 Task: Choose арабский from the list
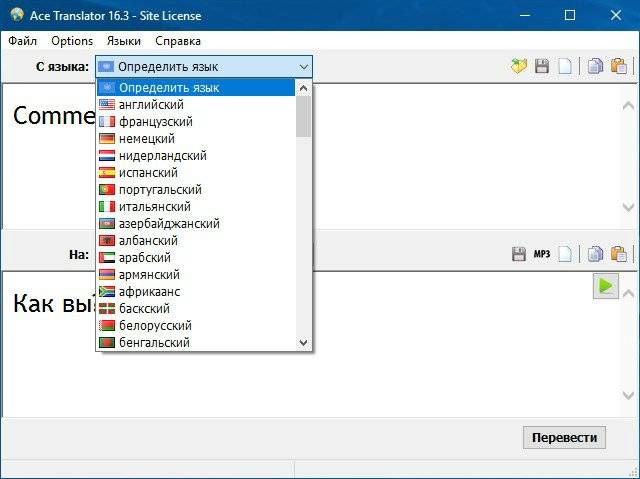196,258
